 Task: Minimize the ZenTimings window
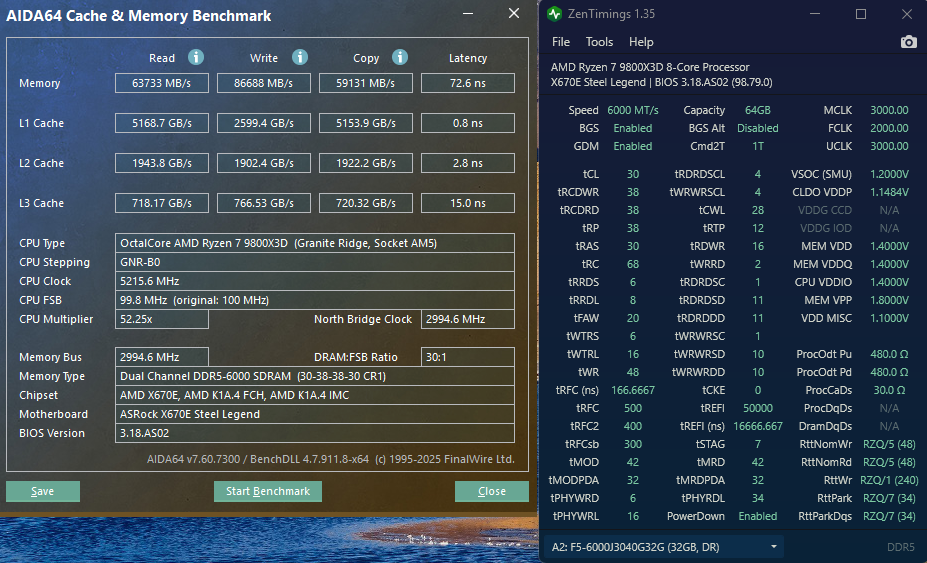(815, 14)
